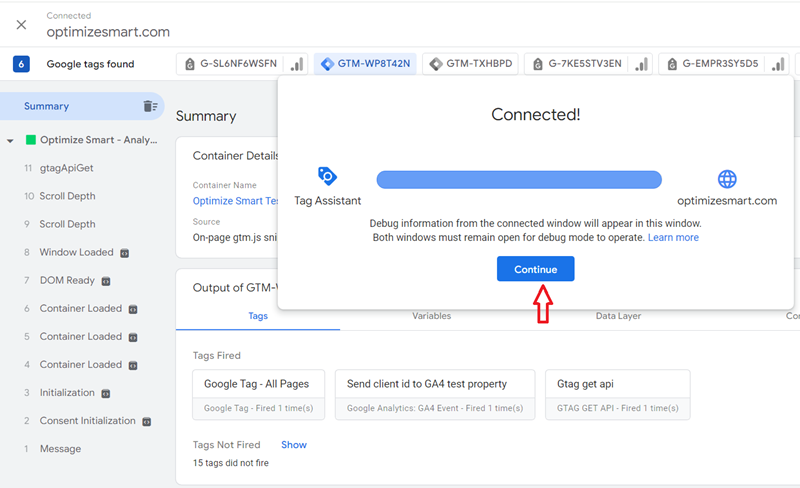The height and width of the screenshot is (488, 800).
Task: Select the GTM-TXHBPD container chip
Action: (470, 64)
